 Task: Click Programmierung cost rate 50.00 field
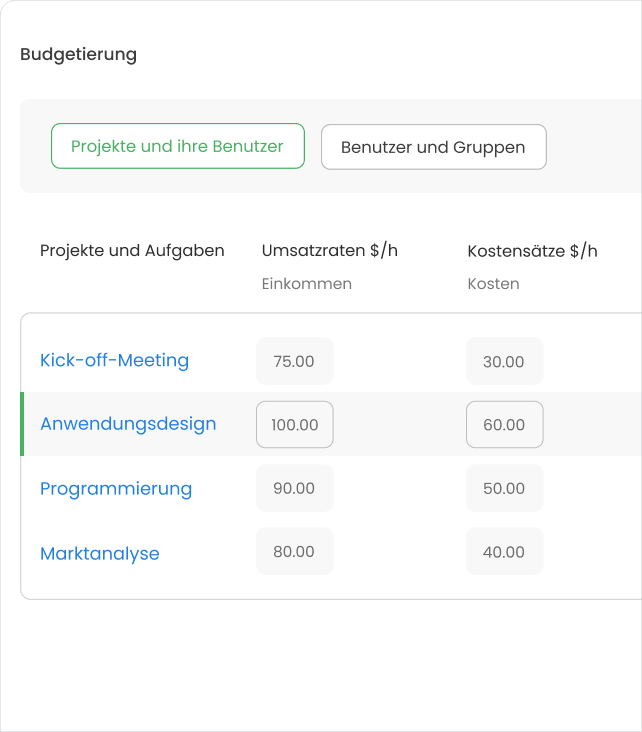click(x=504, y=488)
